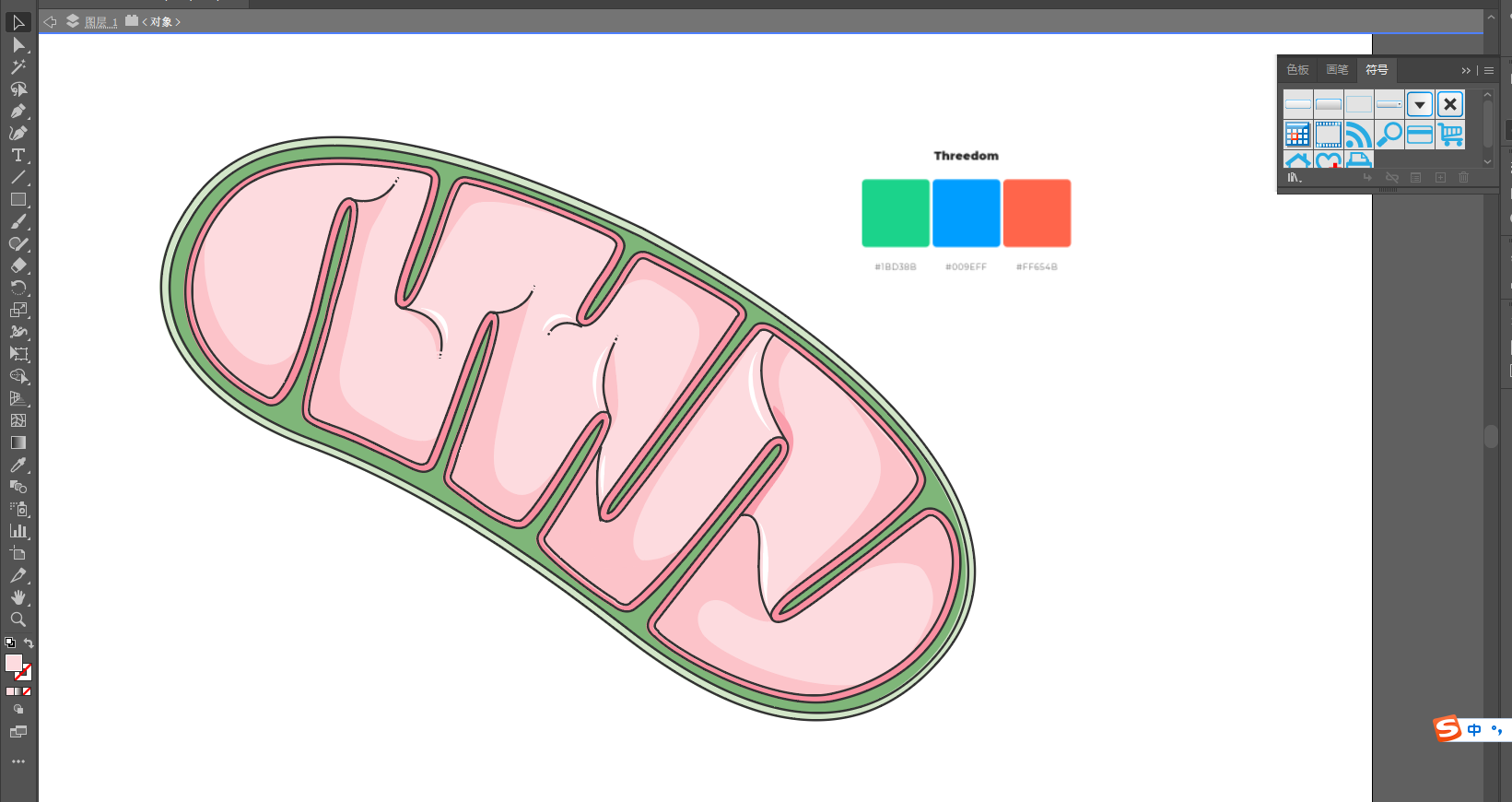Viewport: 1512px width, 802px height.
Task: Select the Blend tool
Action: [18, 487]
